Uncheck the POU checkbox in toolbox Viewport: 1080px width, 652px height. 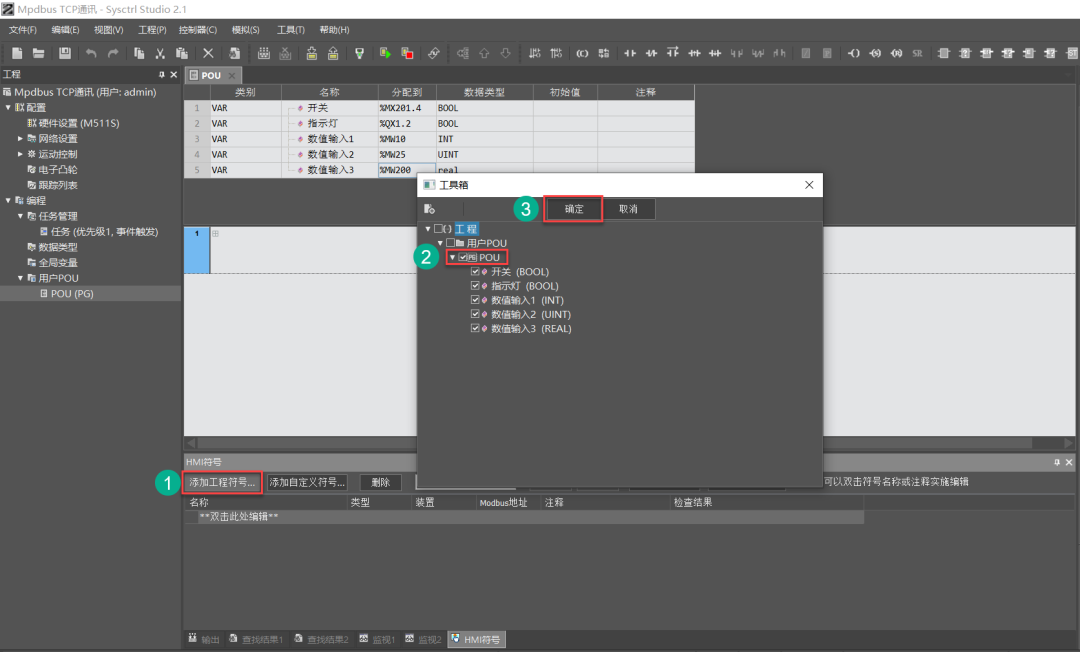point(463,257)
